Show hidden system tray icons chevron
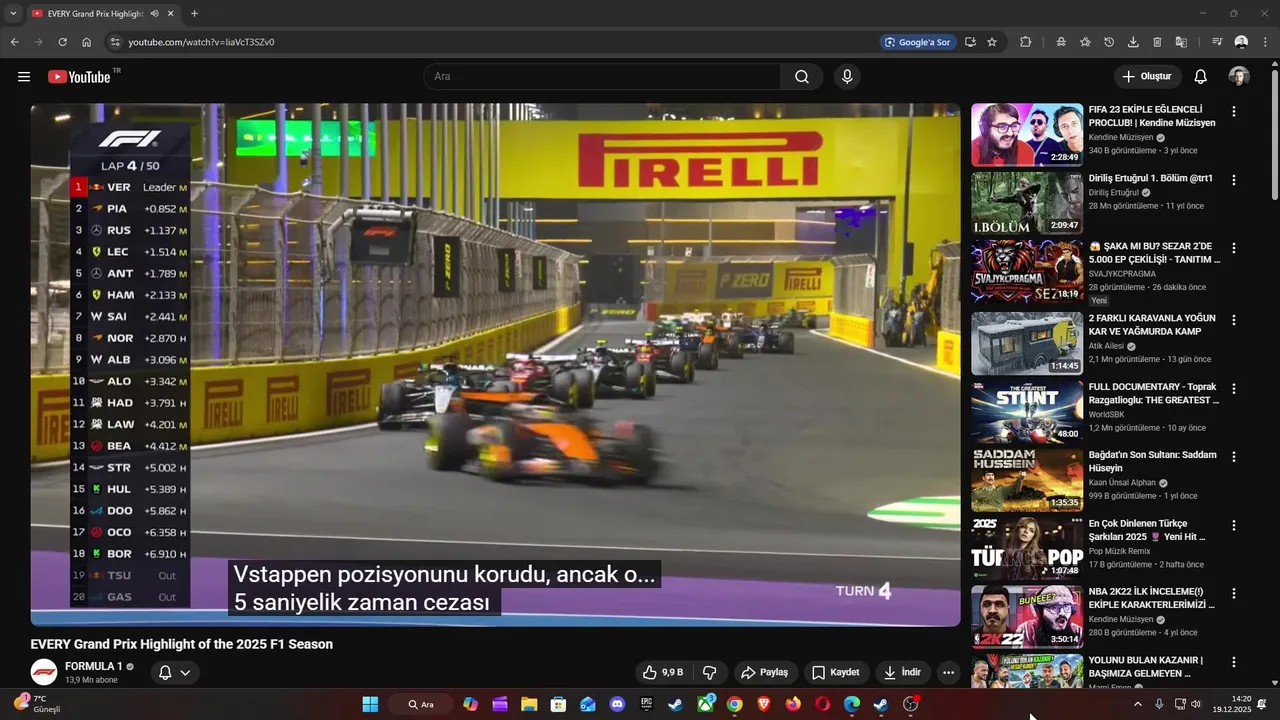 tap(1137, 704)
